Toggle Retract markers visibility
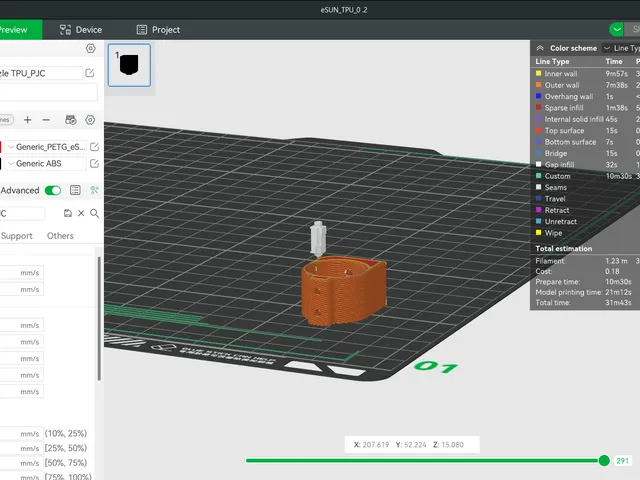Screen dimensions: 640x480 (538, 210)
